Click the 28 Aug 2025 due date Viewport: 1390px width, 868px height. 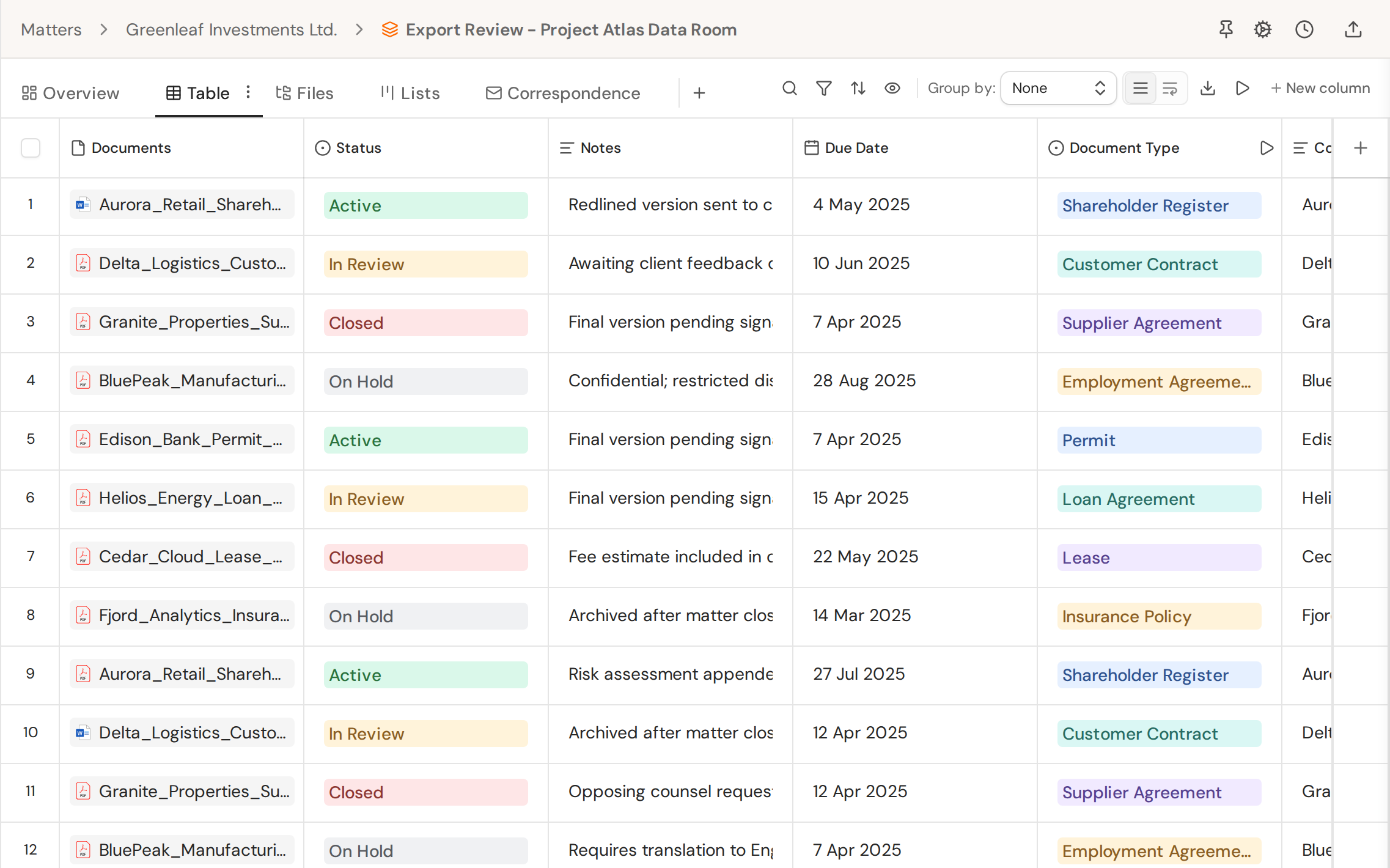pyautogui.click(x=864, y=380)
